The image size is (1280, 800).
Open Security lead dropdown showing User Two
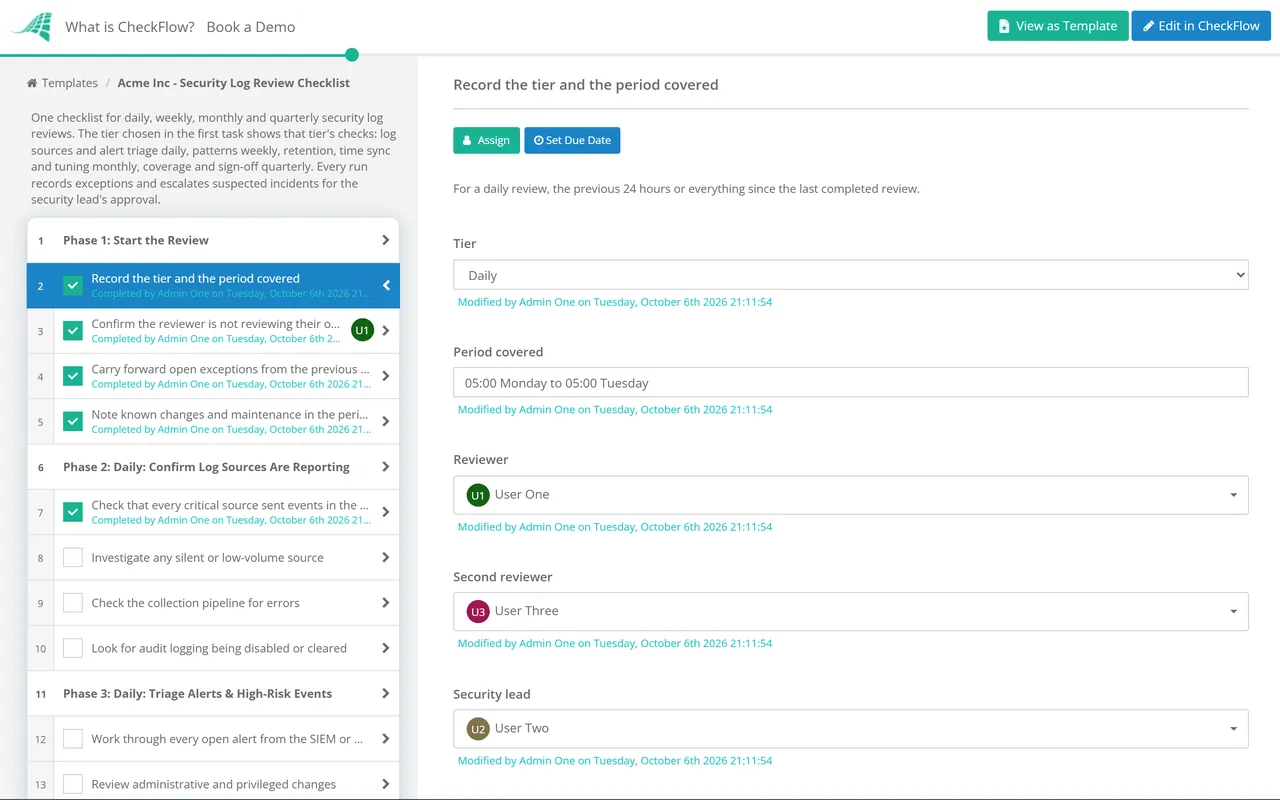tap(851, 729)
